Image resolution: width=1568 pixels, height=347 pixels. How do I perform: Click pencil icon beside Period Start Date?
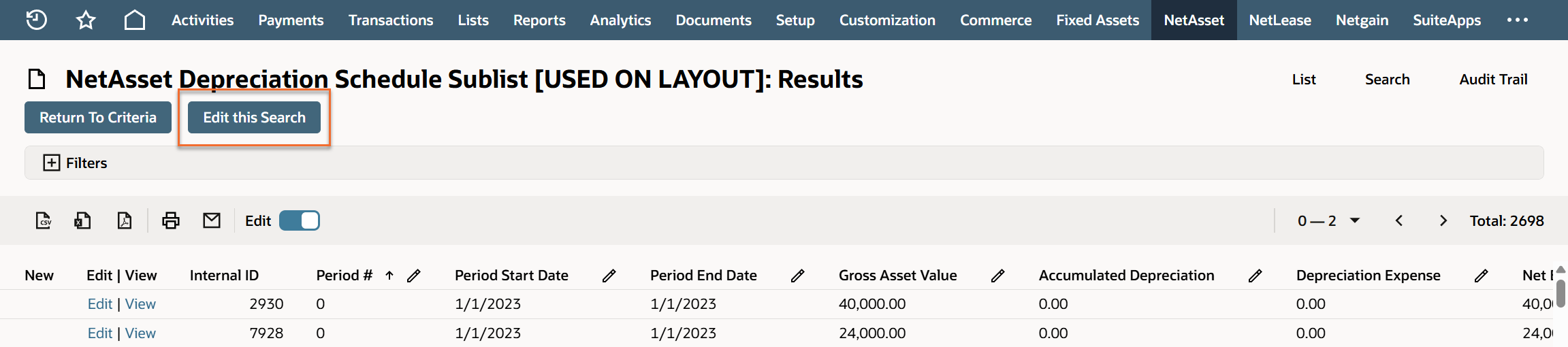click(x=609, y=276)
